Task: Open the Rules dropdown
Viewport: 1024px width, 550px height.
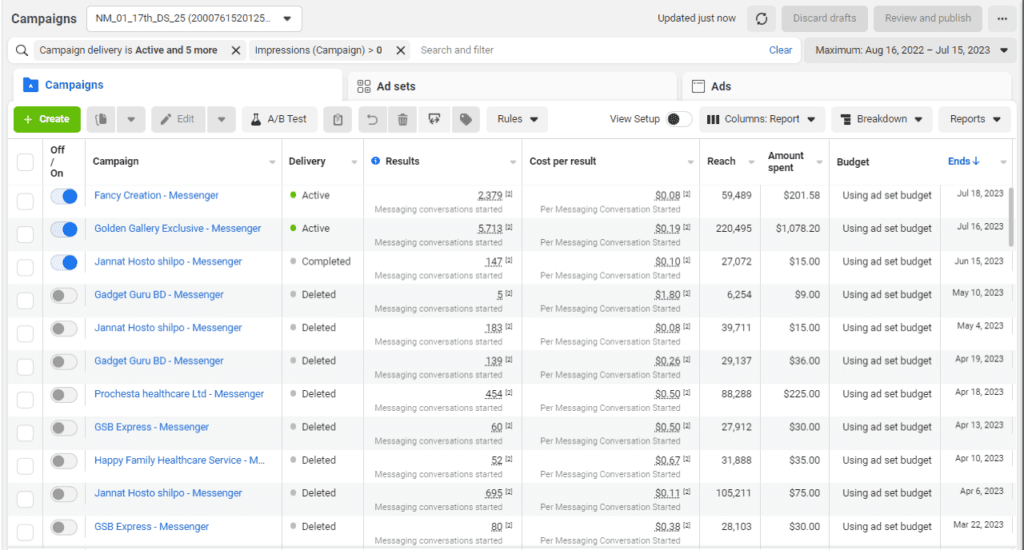Action: tap(517, 119)
